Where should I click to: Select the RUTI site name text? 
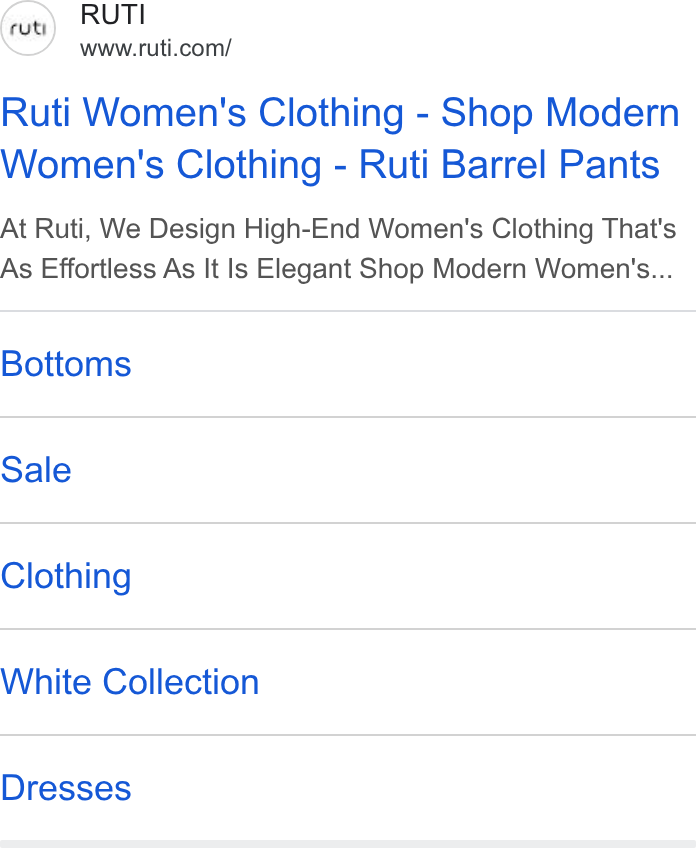[112, 14]
